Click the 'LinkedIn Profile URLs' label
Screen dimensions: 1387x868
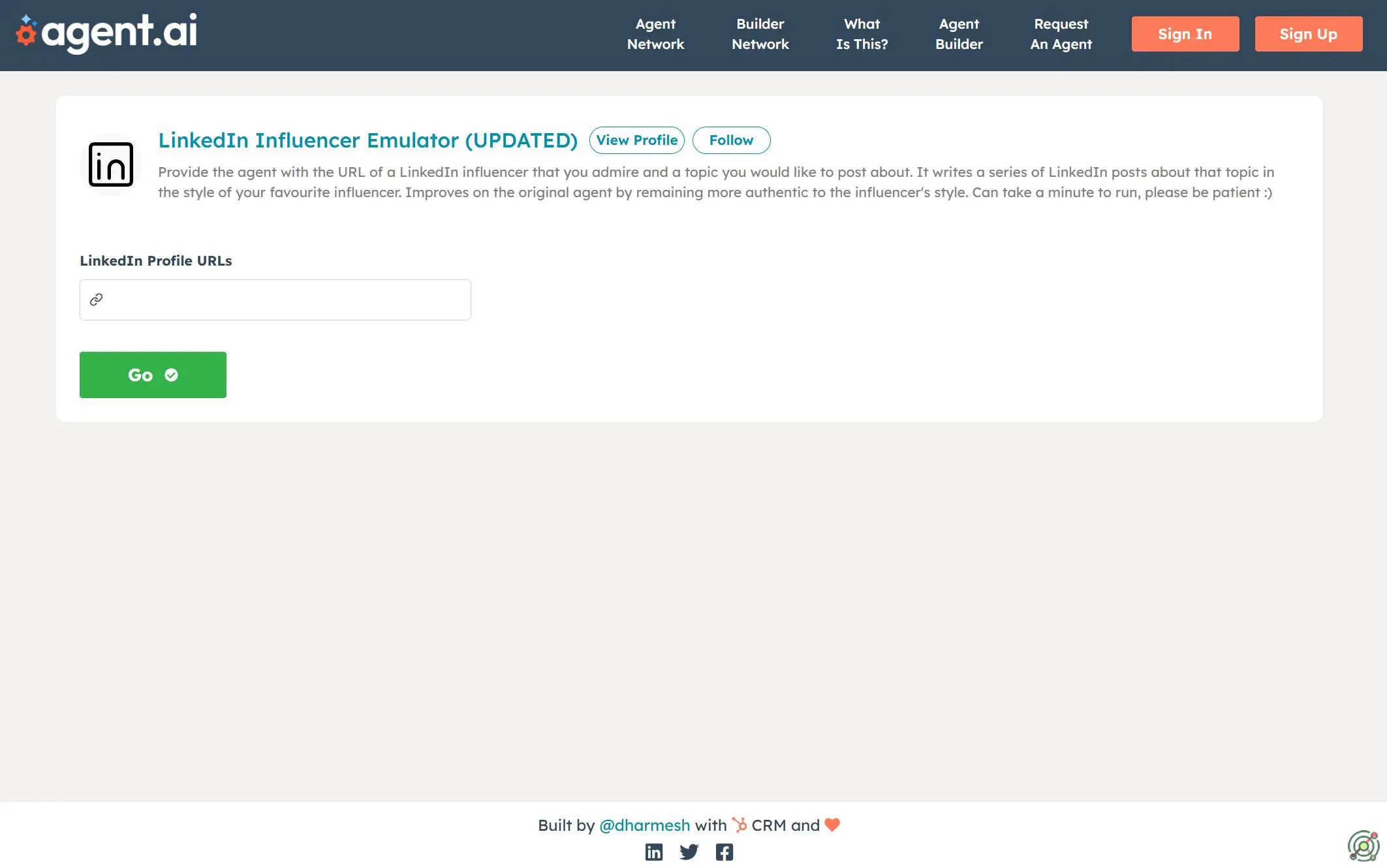[155, 260]
